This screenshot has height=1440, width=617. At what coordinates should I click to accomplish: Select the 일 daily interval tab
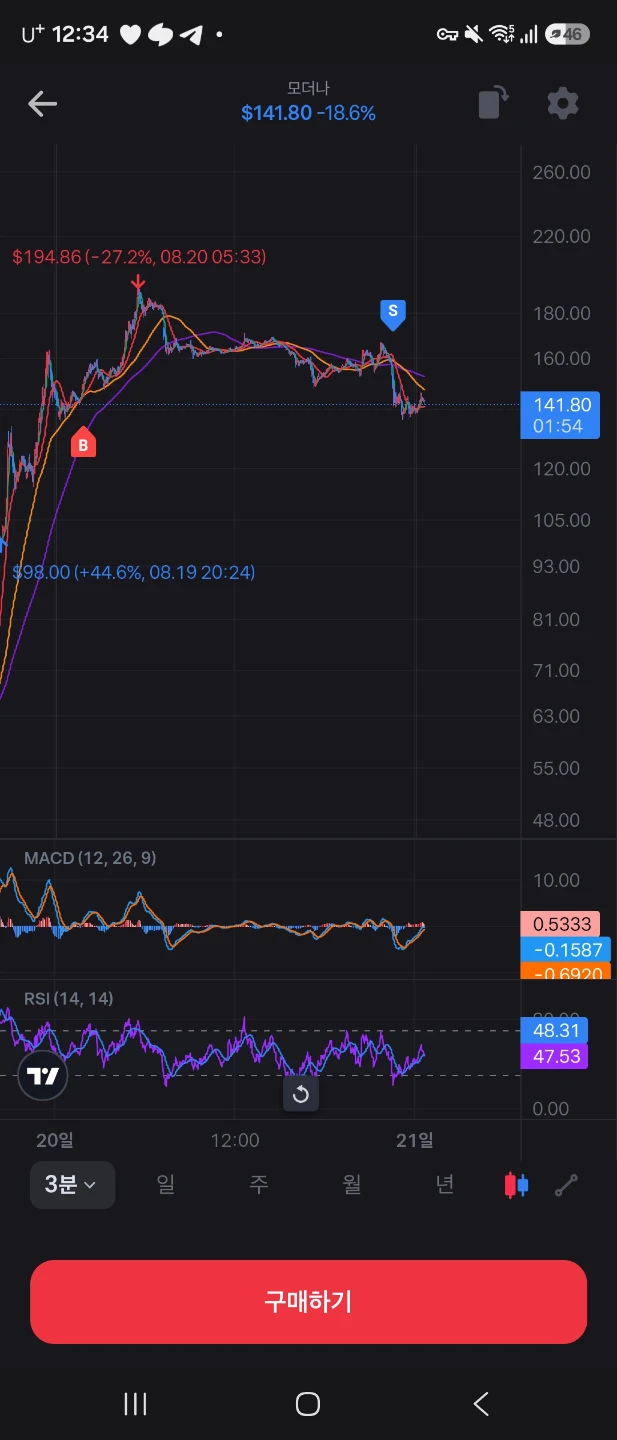pyautogui.click(x=166, y=1185)
